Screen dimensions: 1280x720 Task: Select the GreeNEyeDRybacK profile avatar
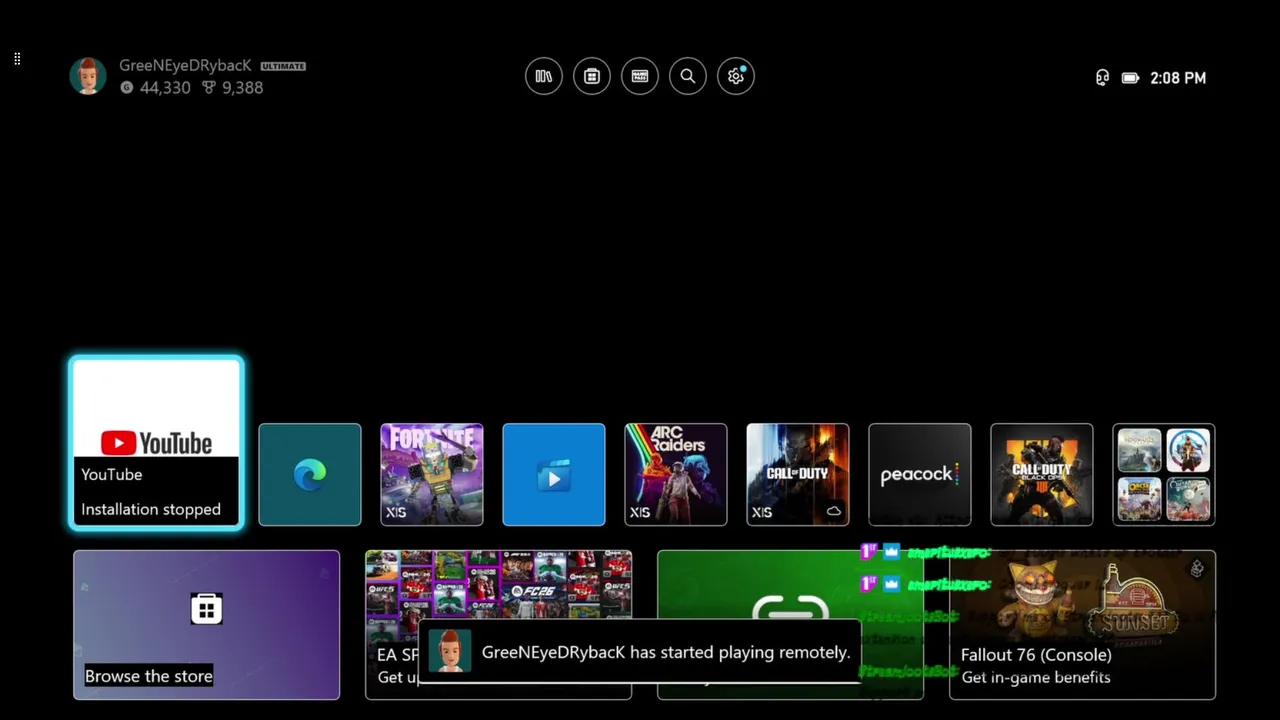[x=88, y=76]
